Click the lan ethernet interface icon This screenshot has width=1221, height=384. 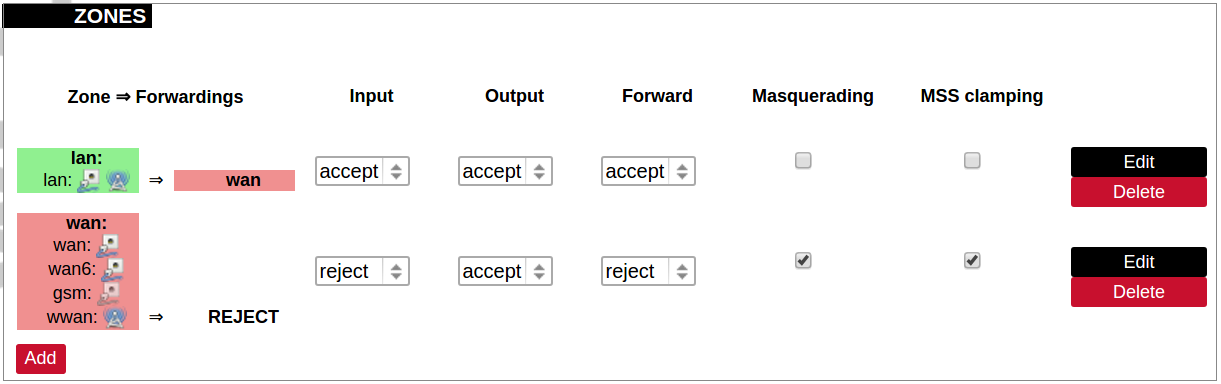click(x=91, y=180)
